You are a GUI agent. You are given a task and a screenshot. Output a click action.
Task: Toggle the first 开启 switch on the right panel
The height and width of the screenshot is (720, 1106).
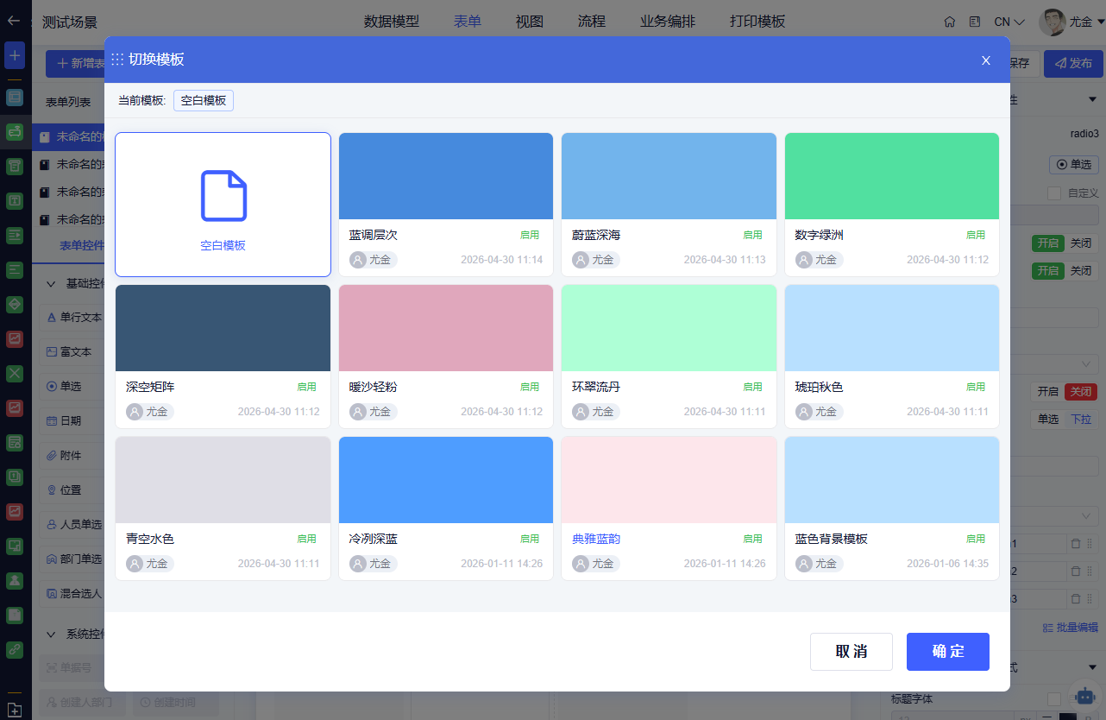[x=1048, y=243]
